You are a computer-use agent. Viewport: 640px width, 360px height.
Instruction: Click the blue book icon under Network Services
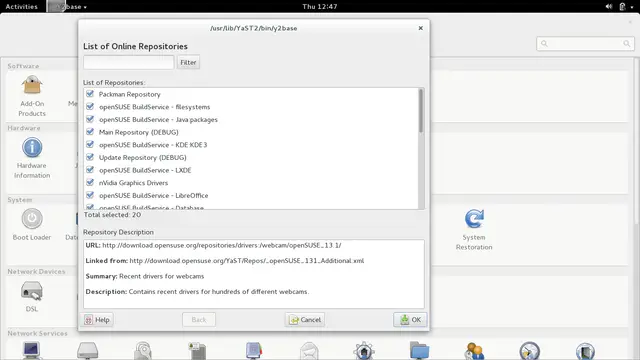click(x=253, y=351)
